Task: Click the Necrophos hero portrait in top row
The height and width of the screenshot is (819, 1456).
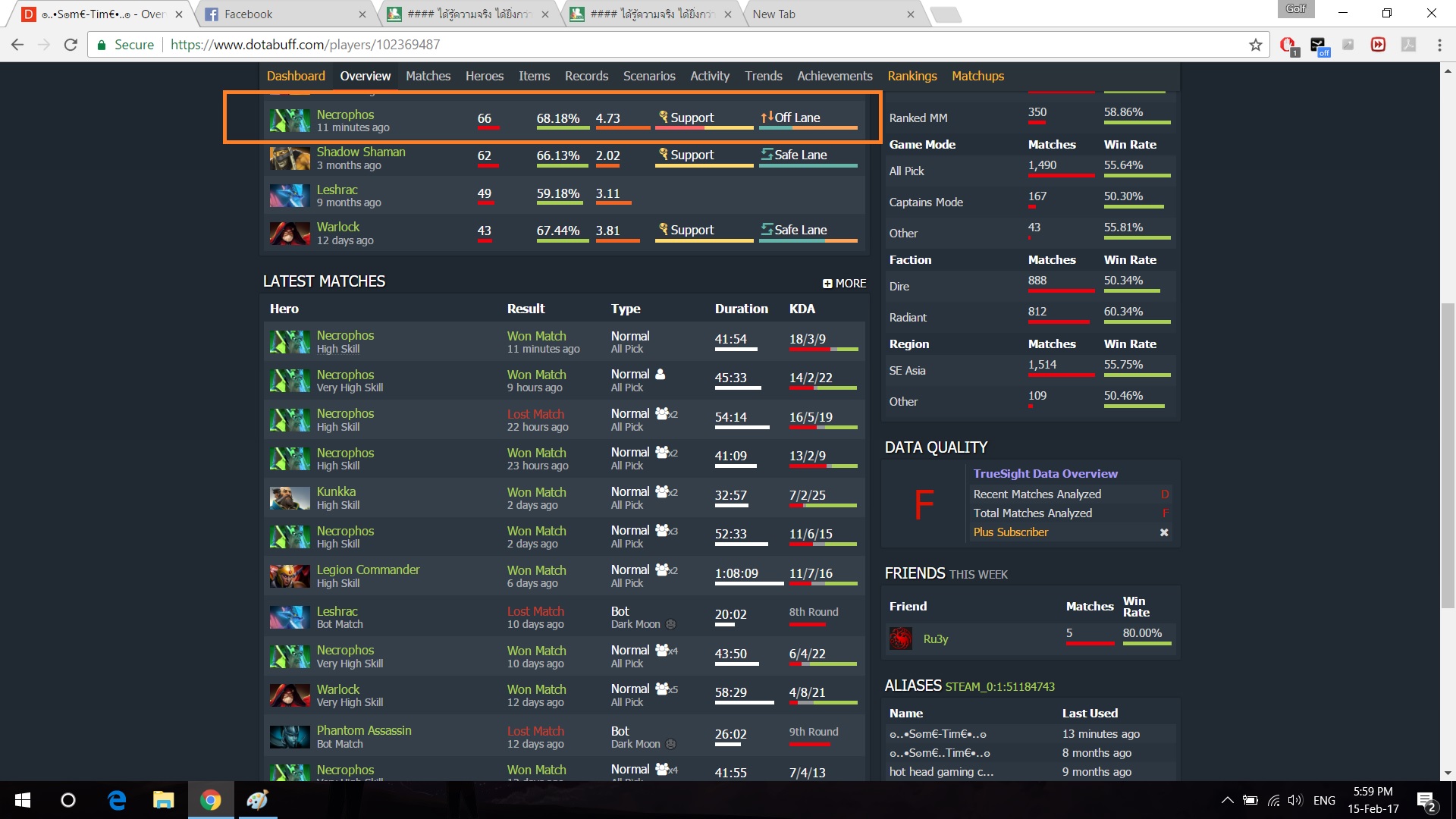Action: (x=290, y=121)
